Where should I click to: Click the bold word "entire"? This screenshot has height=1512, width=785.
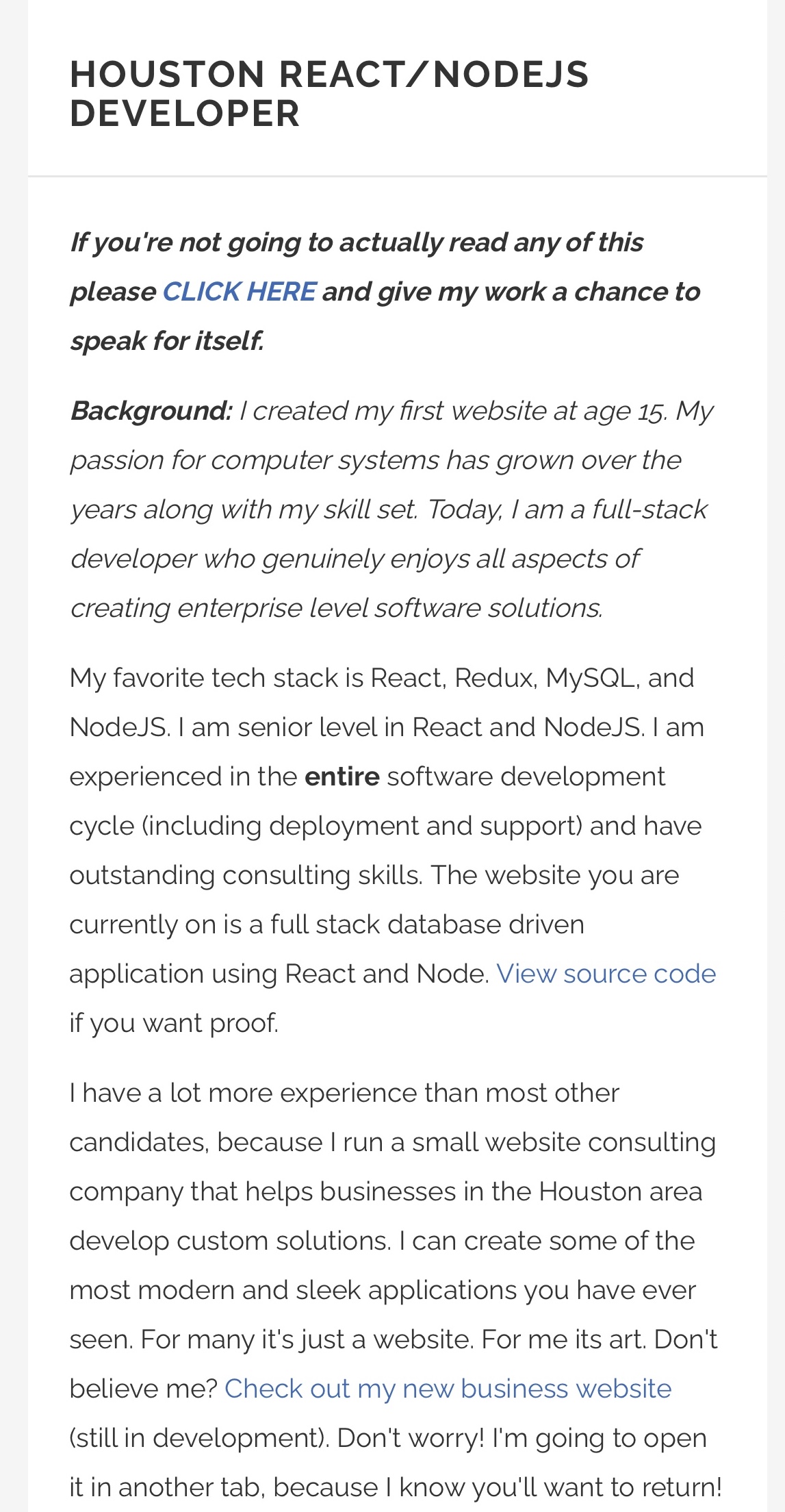[342, 777]
